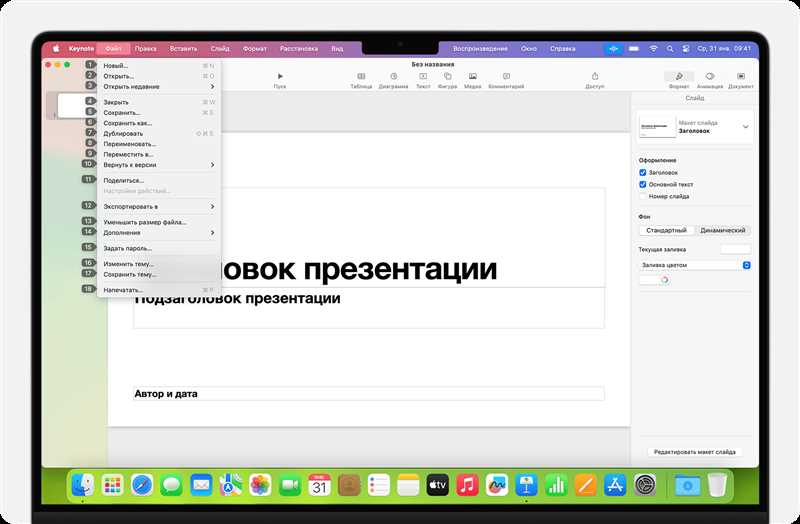Screen dimensions: 800x524
Task: Uncheck the Основной текст checkbox
Action: point(642,184)
